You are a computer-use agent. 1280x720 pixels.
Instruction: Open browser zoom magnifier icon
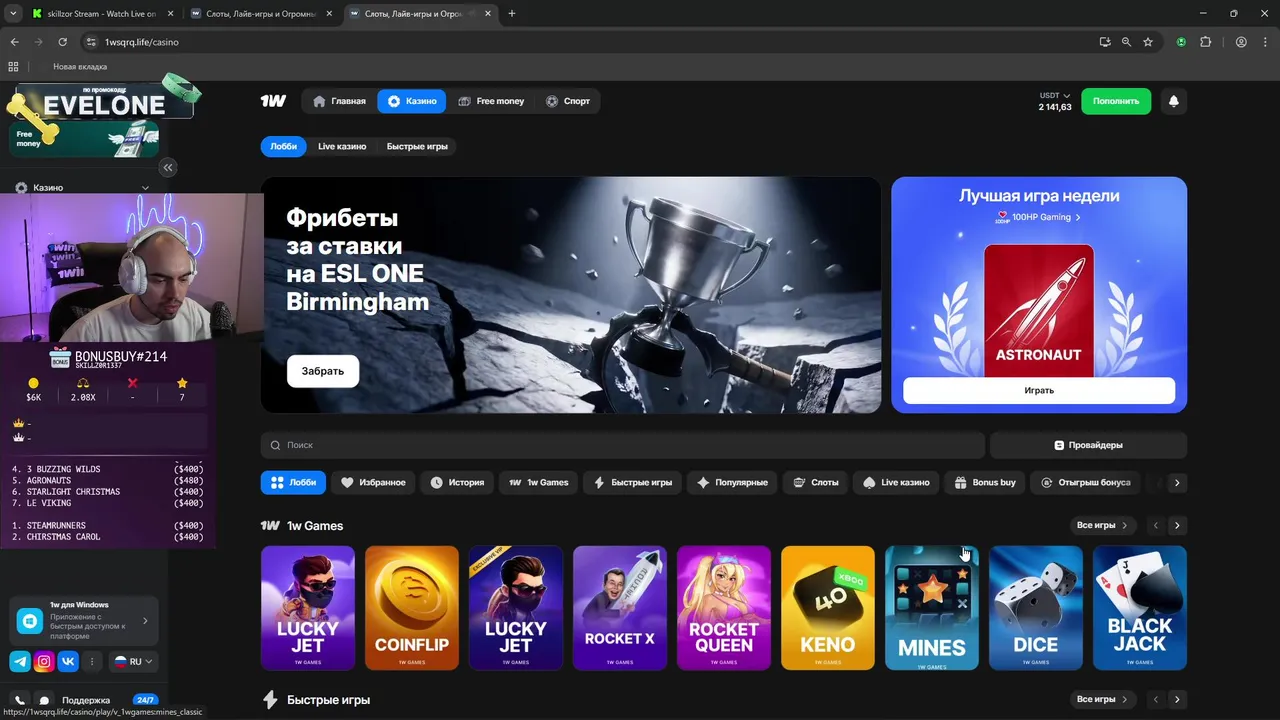pos(1126,42)
